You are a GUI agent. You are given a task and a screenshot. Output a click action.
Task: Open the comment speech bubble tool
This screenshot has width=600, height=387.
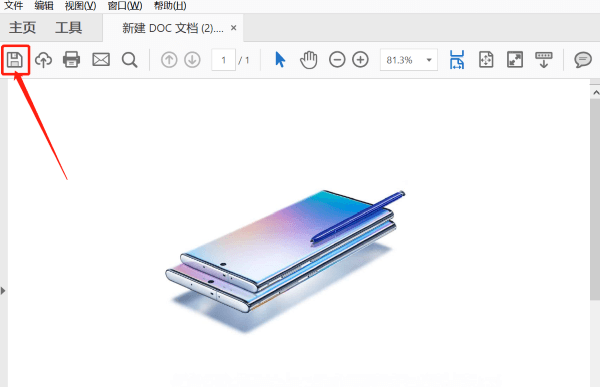(583, 60)
